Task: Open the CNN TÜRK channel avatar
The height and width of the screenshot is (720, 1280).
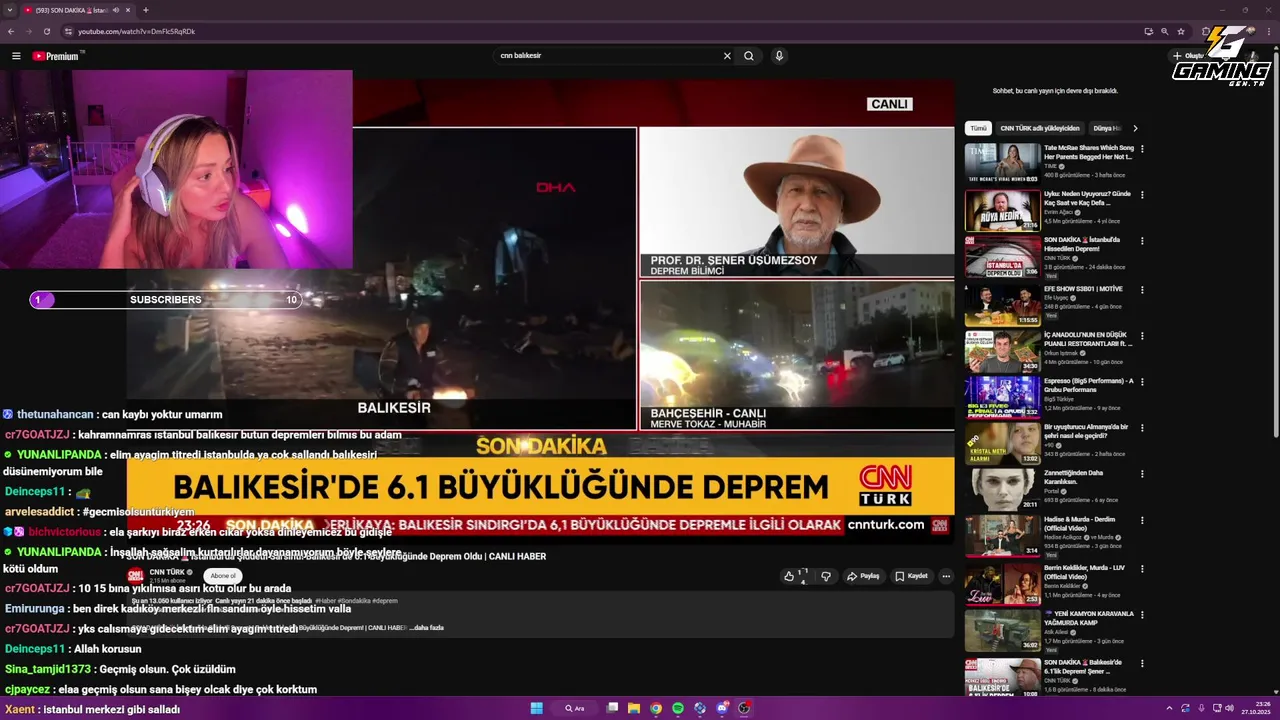Action: [x=135, y=576]
